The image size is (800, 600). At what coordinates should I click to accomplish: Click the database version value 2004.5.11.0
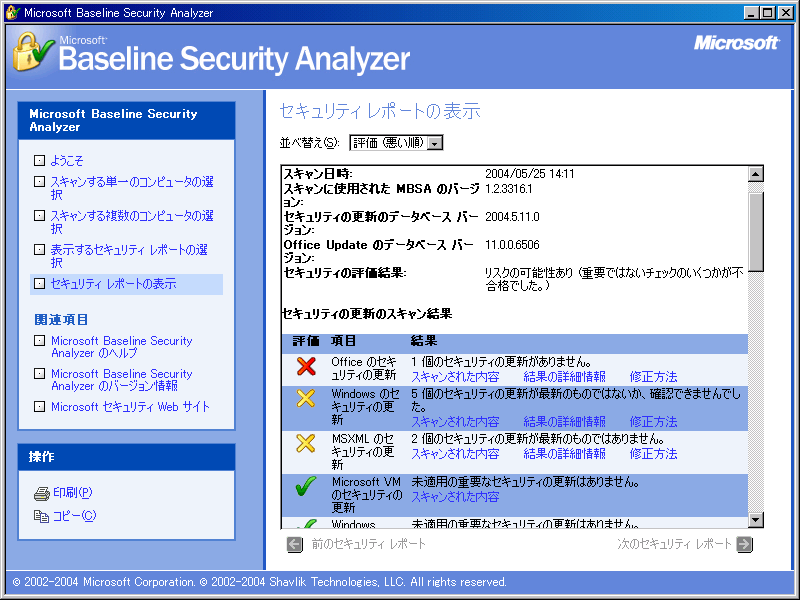tap(512, 217)
